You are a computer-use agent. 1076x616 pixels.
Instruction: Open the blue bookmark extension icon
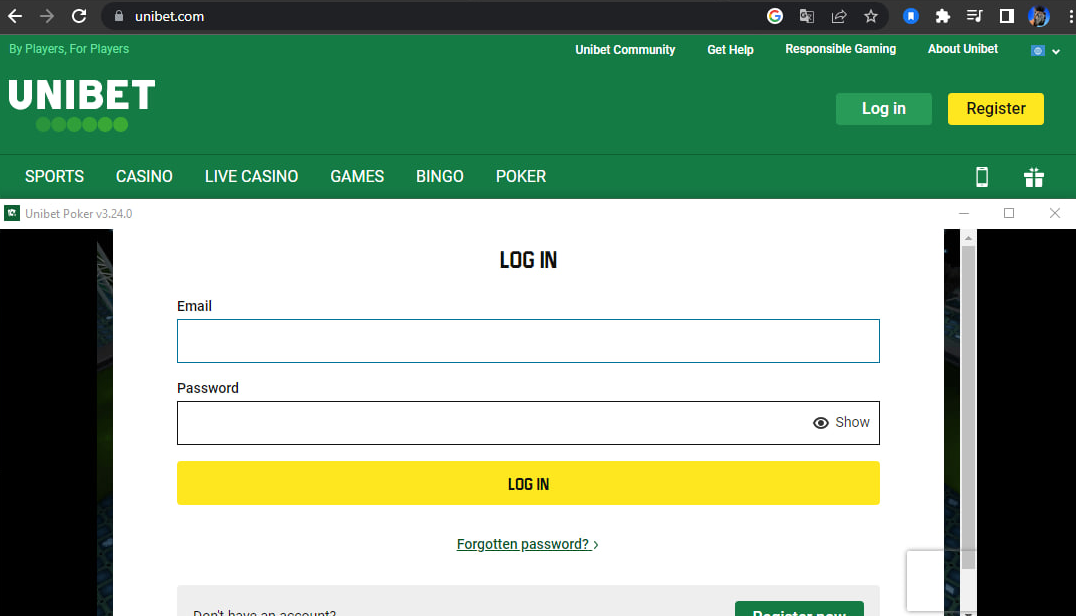tap(911, 16)
